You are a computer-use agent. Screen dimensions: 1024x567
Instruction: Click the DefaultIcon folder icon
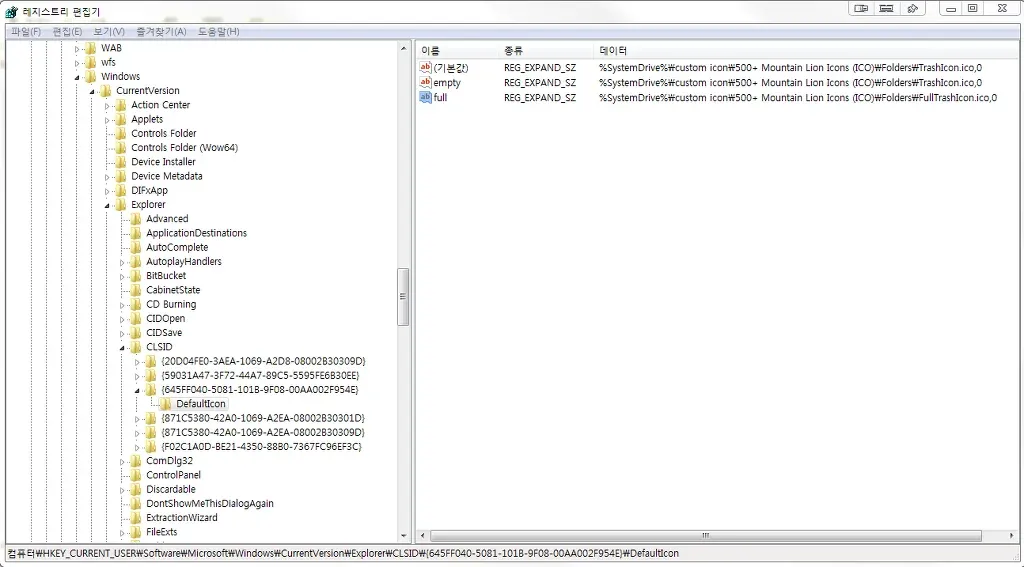(x=165, y=404)
